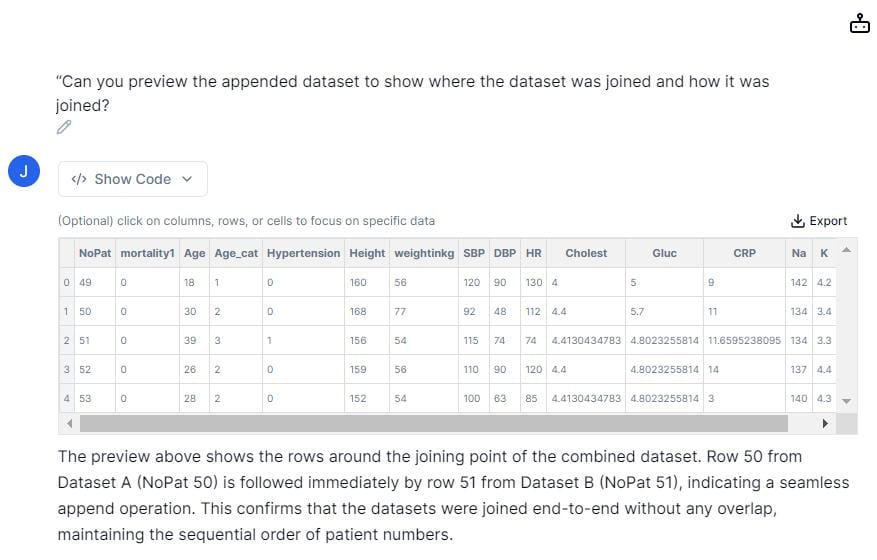Click the horizontal scrollbar thumb
This screenshot has width=877, height=560.
(x=433, y=423)
